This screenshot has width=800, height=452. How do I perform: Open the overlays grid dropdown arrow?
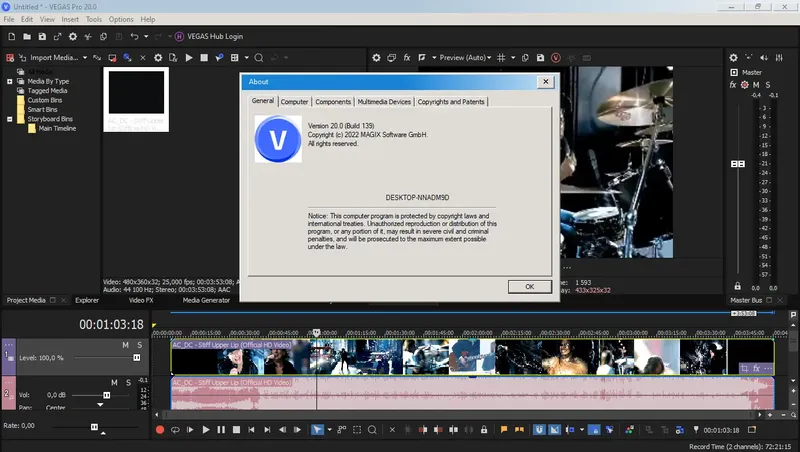click(x=513, y=58)
